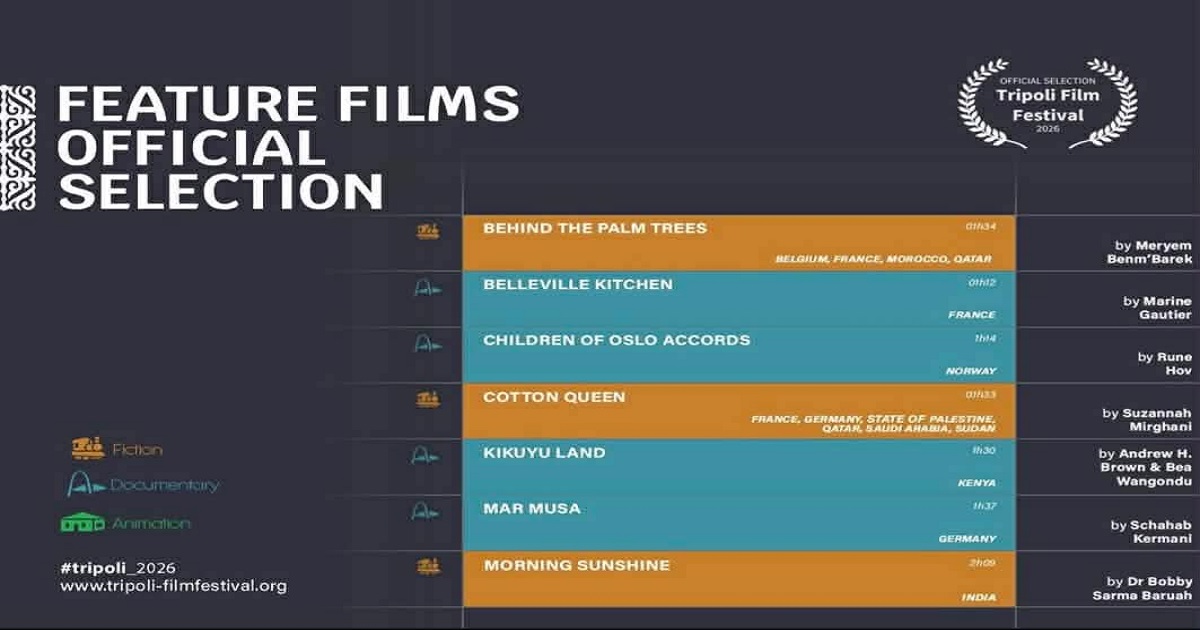Select the Kikuyu Land teal row
This screenshot has height=630, width=1200.
(x=739, y=467)
